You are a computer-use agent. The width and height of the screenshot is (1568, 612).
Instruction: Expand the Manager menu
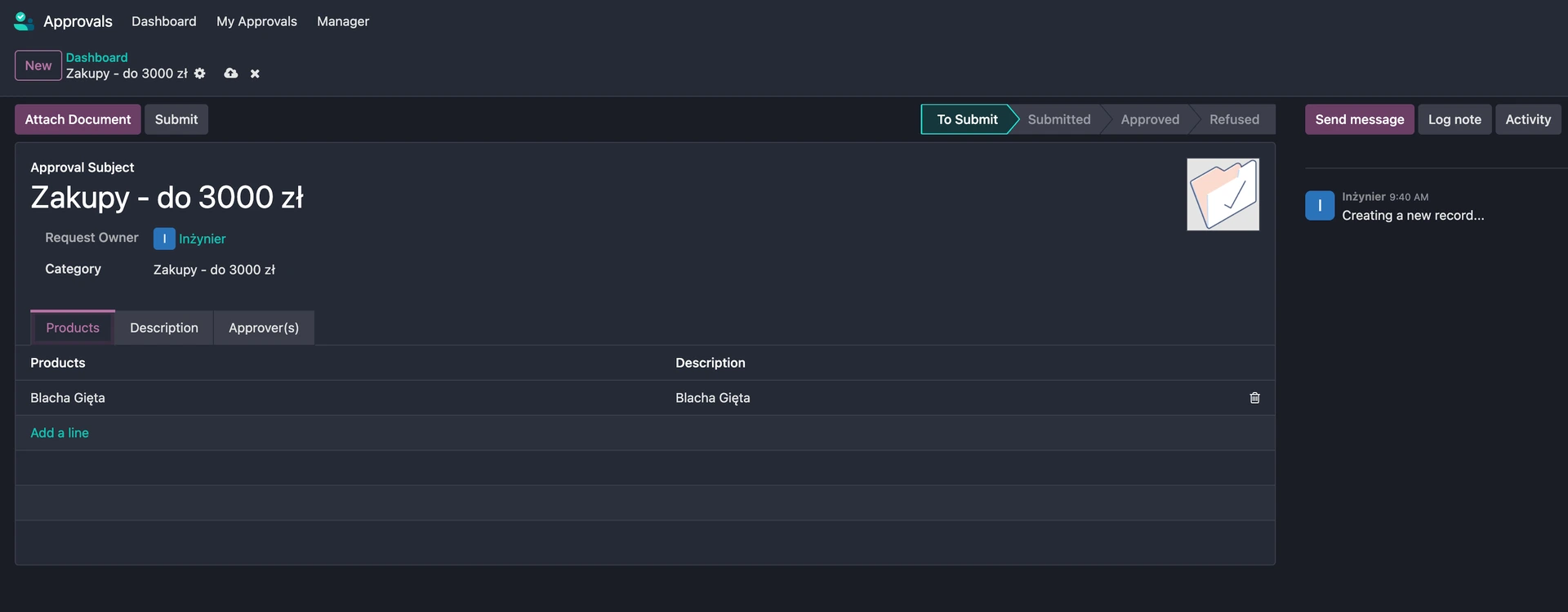343,21
